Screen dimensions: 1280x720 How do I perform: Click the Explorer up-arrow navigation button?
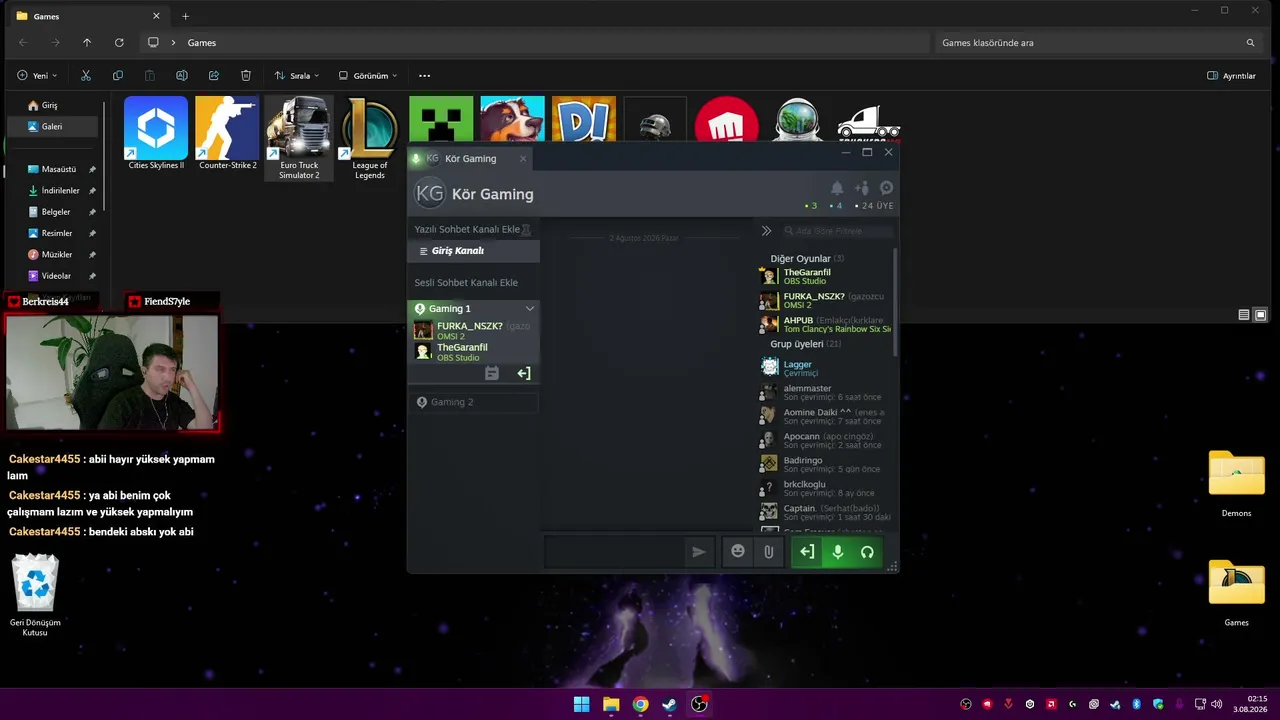coord(87,43)
